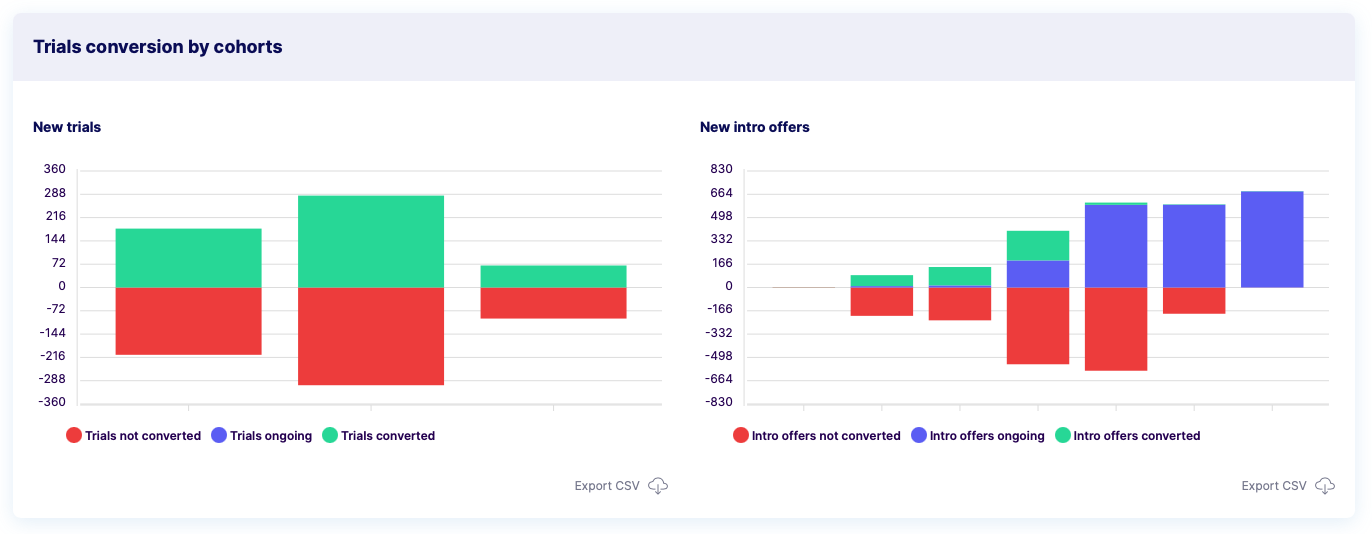This screenshot has width=1372, height=534.
Task: Click Export CSV link for New trials chart
Action: click(x=606, y=486)
